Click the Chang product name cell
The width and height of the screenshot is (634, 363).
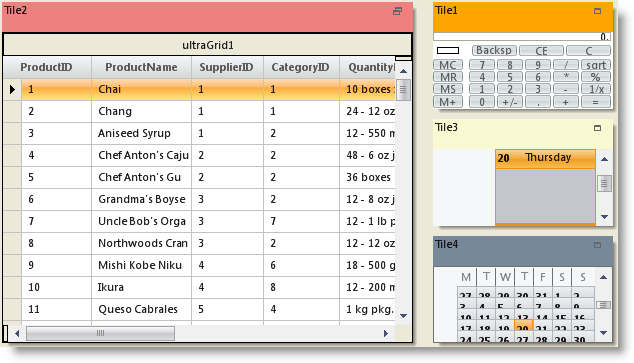tap(142, 111)
